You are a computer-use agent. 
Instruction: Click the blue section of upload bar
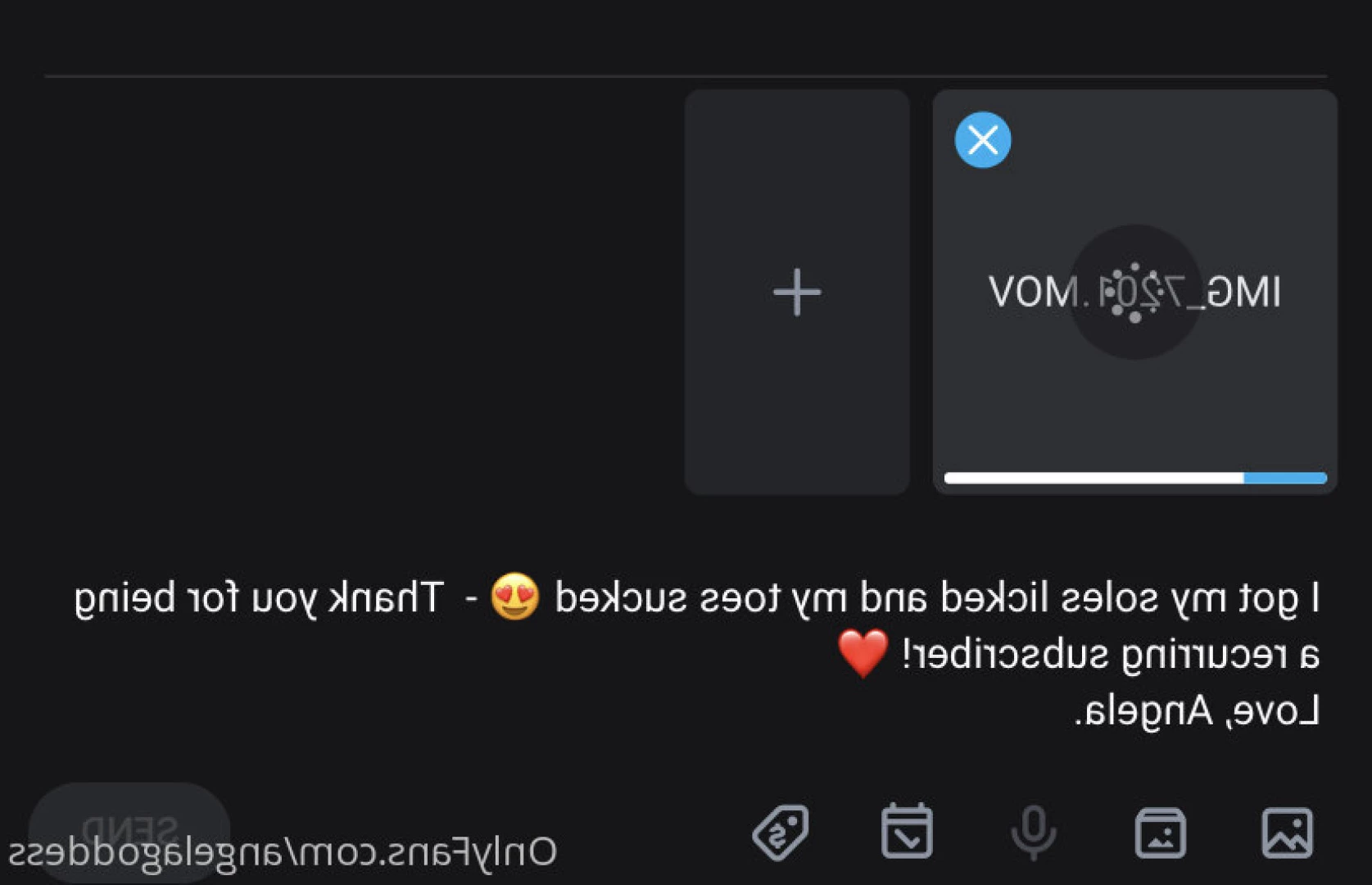click(x=1285, y=478)
